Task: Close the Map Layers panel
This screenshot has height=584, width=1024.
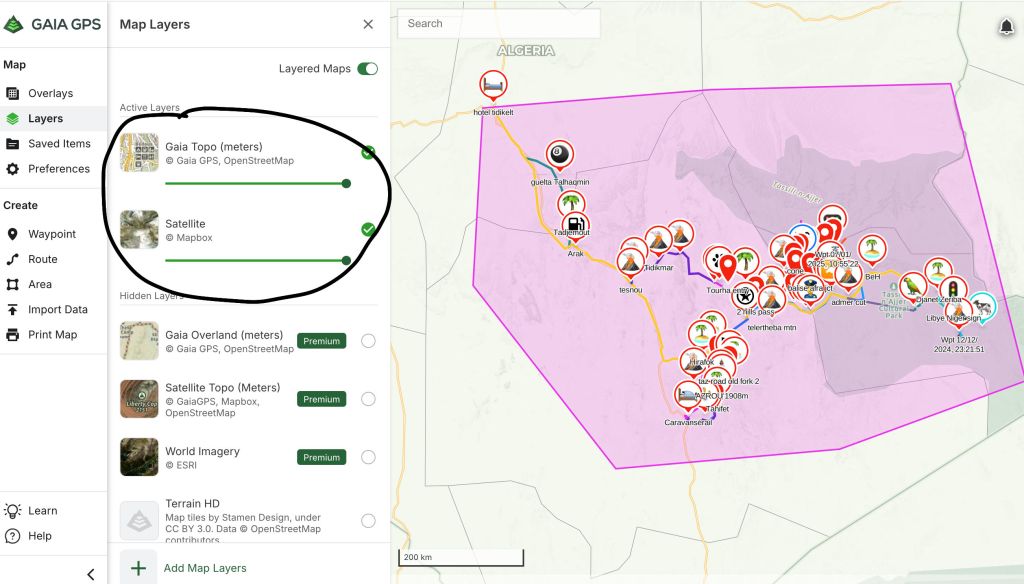Action: (x=368, y=25)
